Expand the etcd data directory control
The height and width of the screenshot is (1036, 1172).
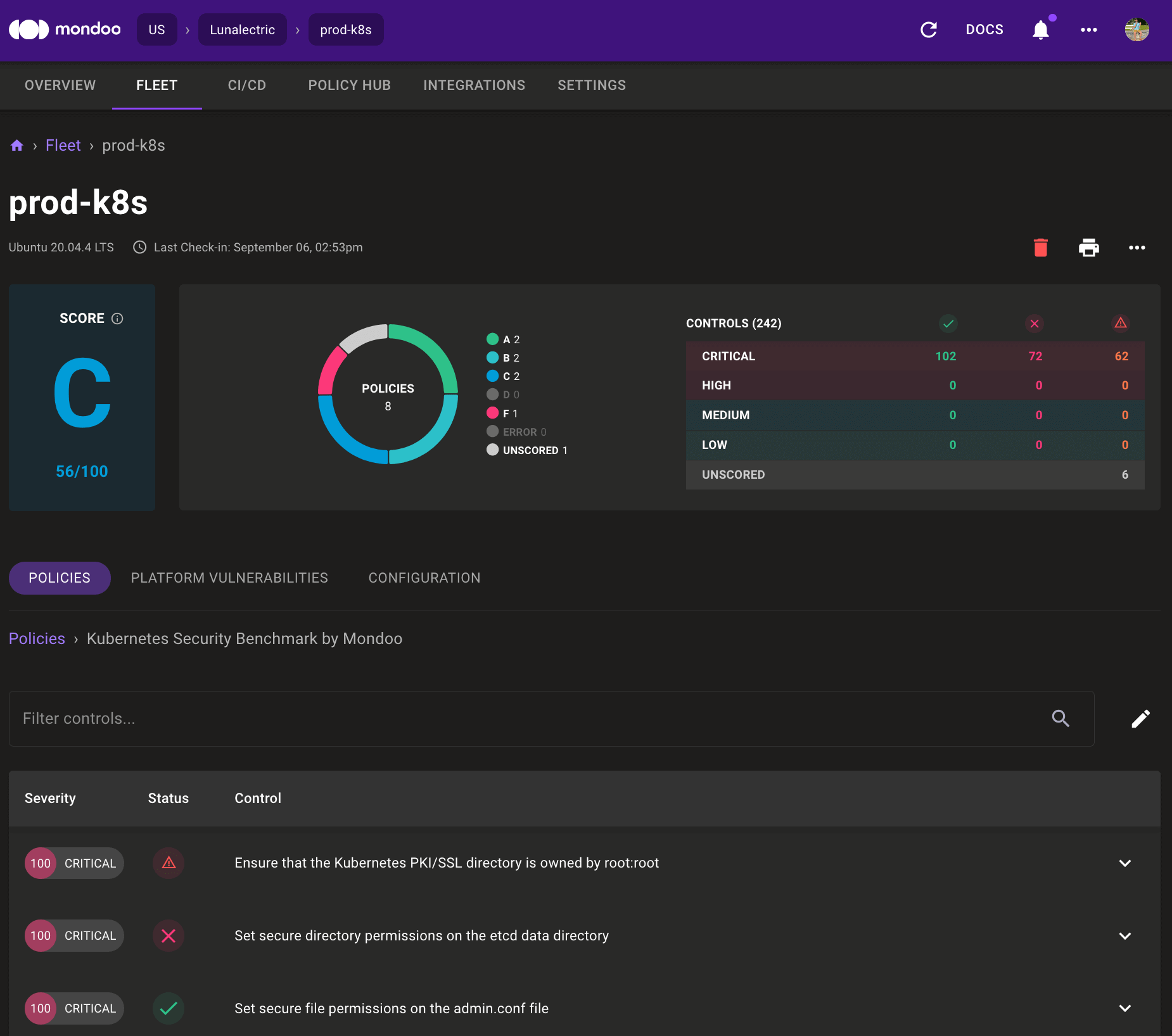1124,936
